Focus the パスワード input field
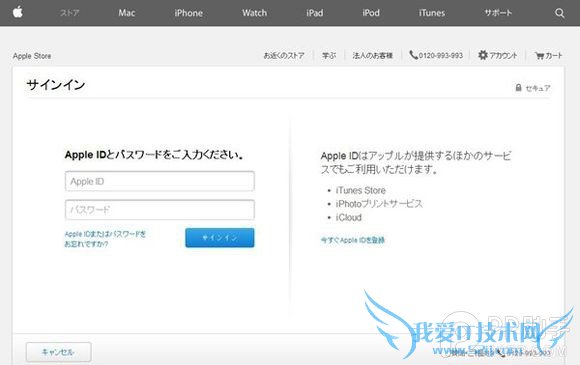Image resolution: width=580 pixels, height=365 pixels. 159,210
